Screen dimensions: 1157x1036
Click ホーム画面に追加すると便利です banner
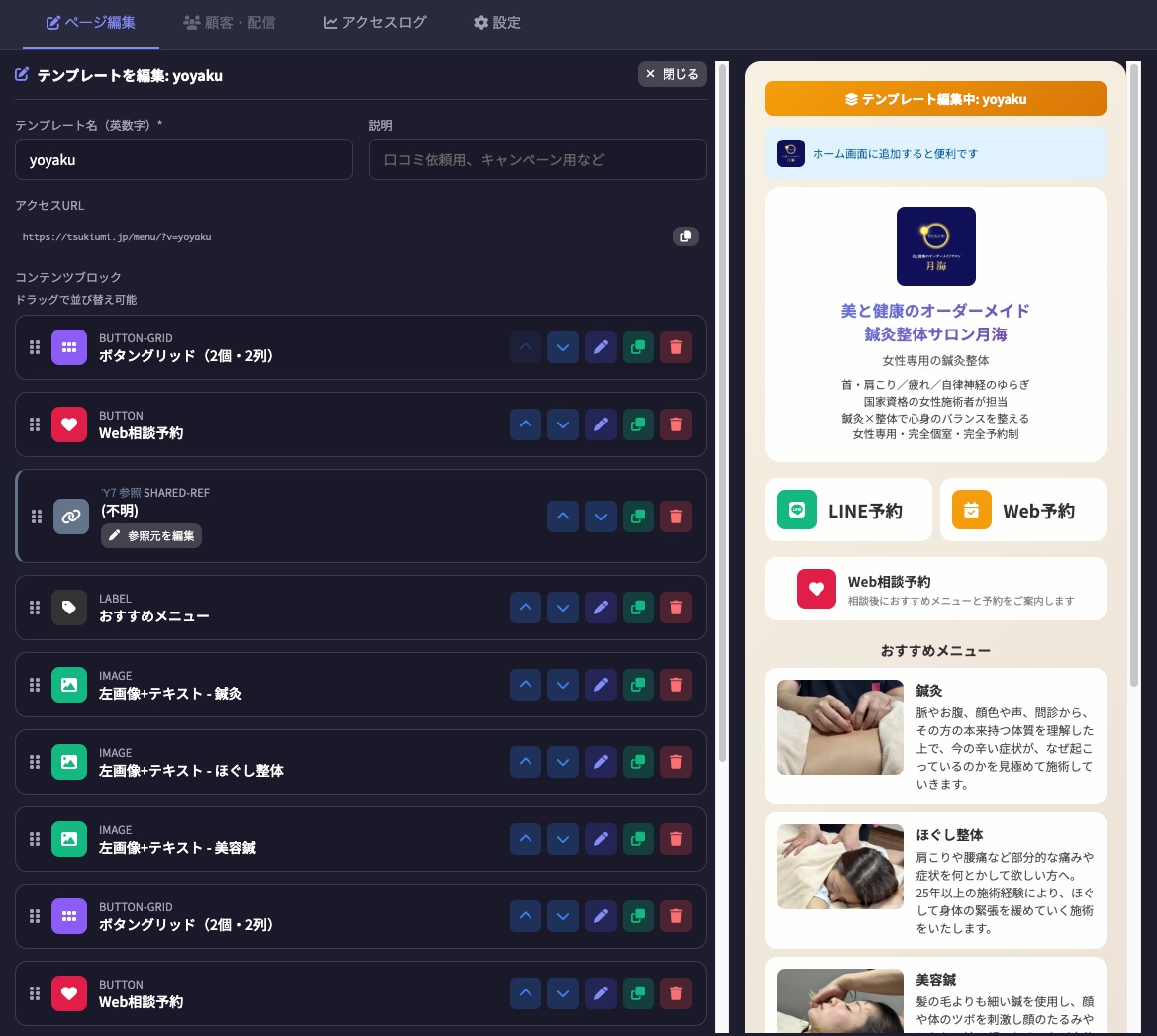point(935,153)
